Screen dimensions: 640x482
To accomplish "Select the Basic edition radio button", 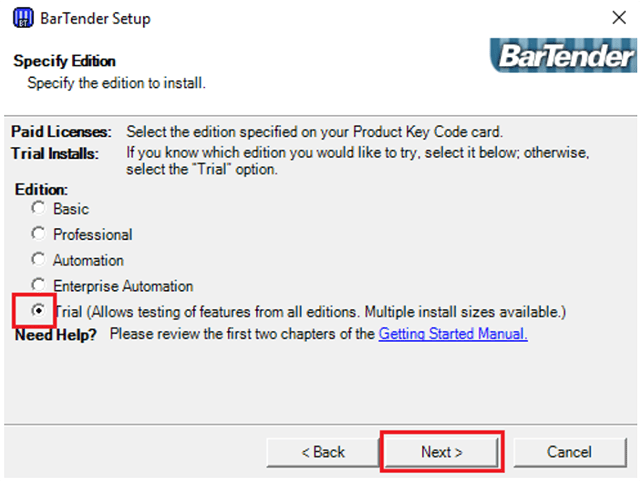I will click(x=38, y=208).
